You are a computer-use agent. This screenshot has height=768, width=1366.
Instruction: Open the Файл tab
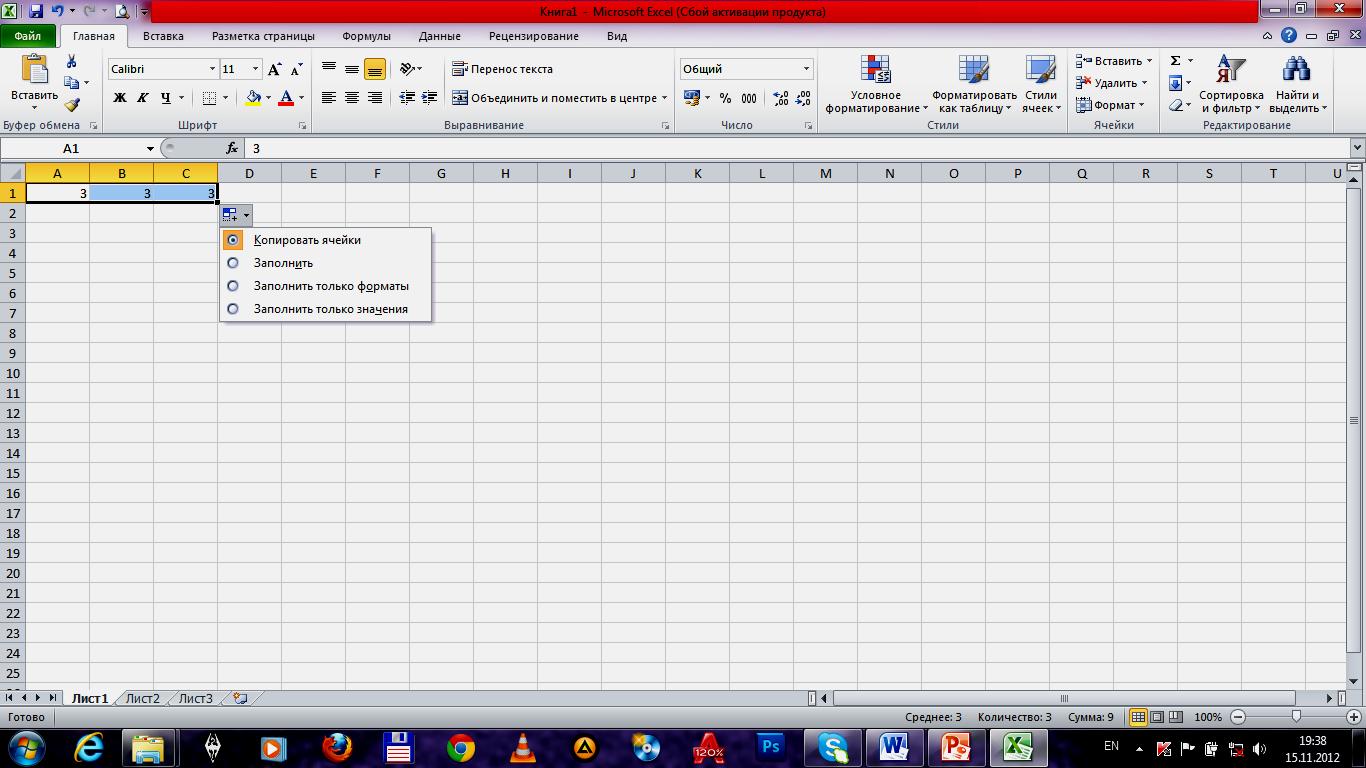pyautogui.click(x=28, y=36)
